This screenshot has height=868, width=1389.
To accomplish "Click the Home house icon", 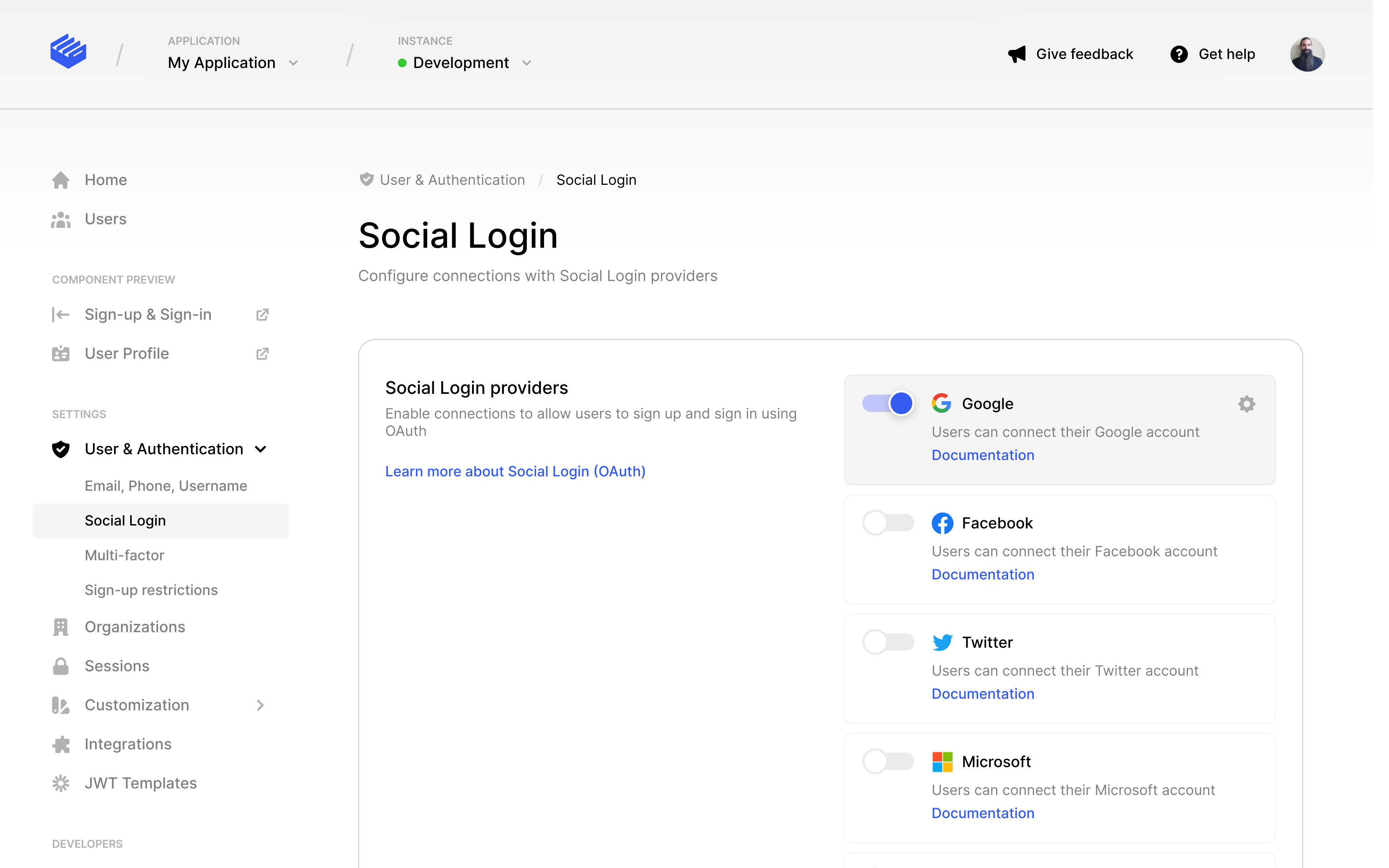I will [61, 180].
